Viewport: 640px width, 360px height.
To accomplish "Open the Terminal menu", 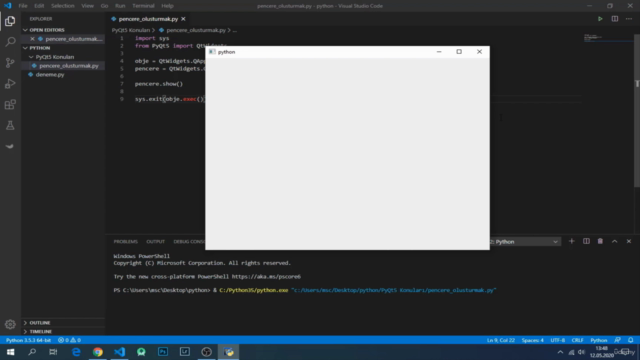I will [x=143, y=6].
